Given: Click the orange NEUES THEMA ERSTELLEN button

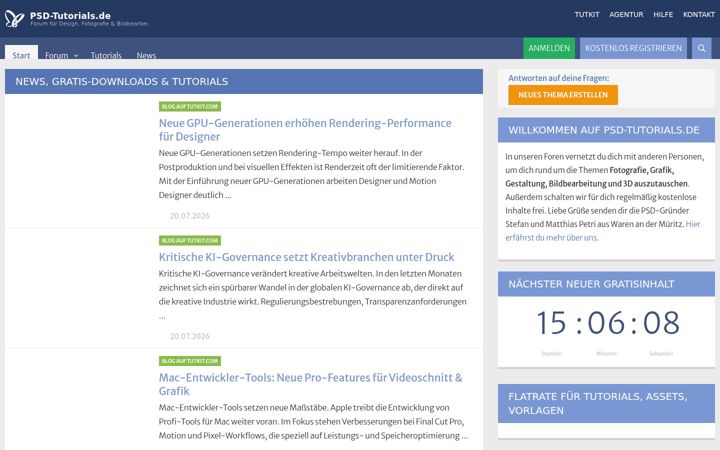Looking at the screenshot, I should pos(563,95).
